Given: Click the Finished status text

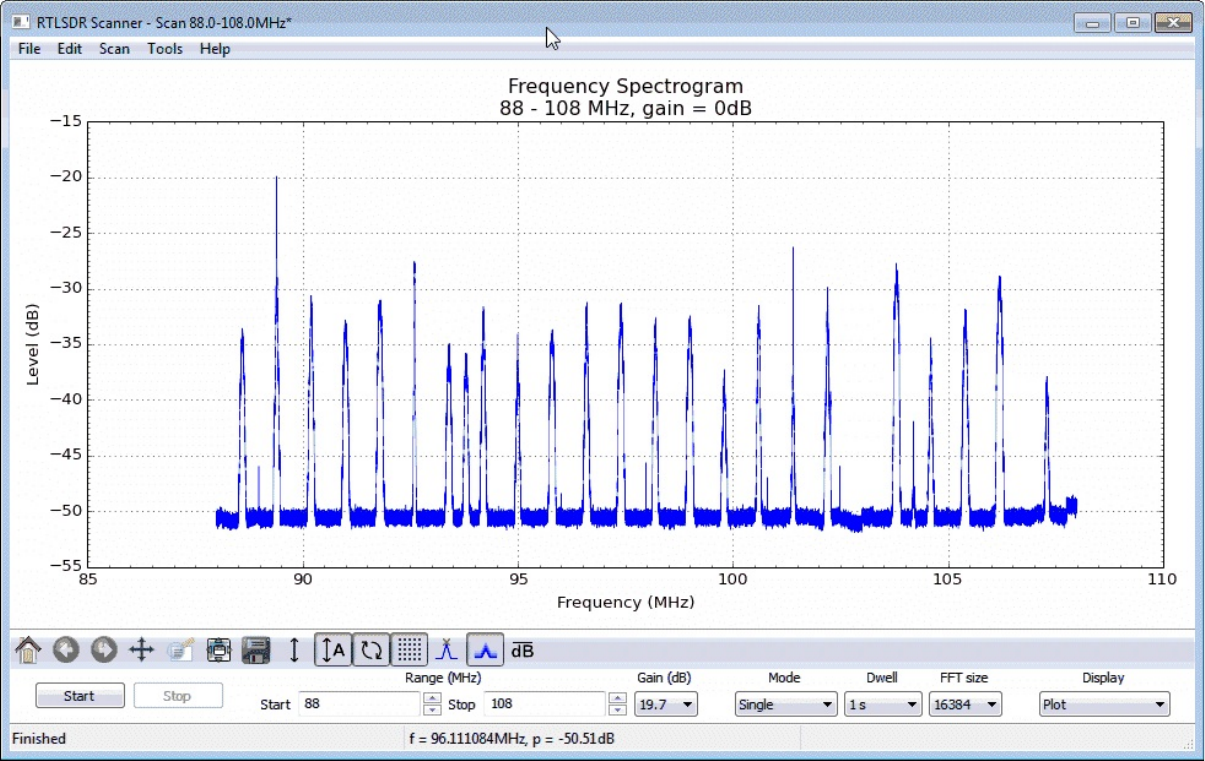Looking at the screenshot, I should (x=39, y=739).
